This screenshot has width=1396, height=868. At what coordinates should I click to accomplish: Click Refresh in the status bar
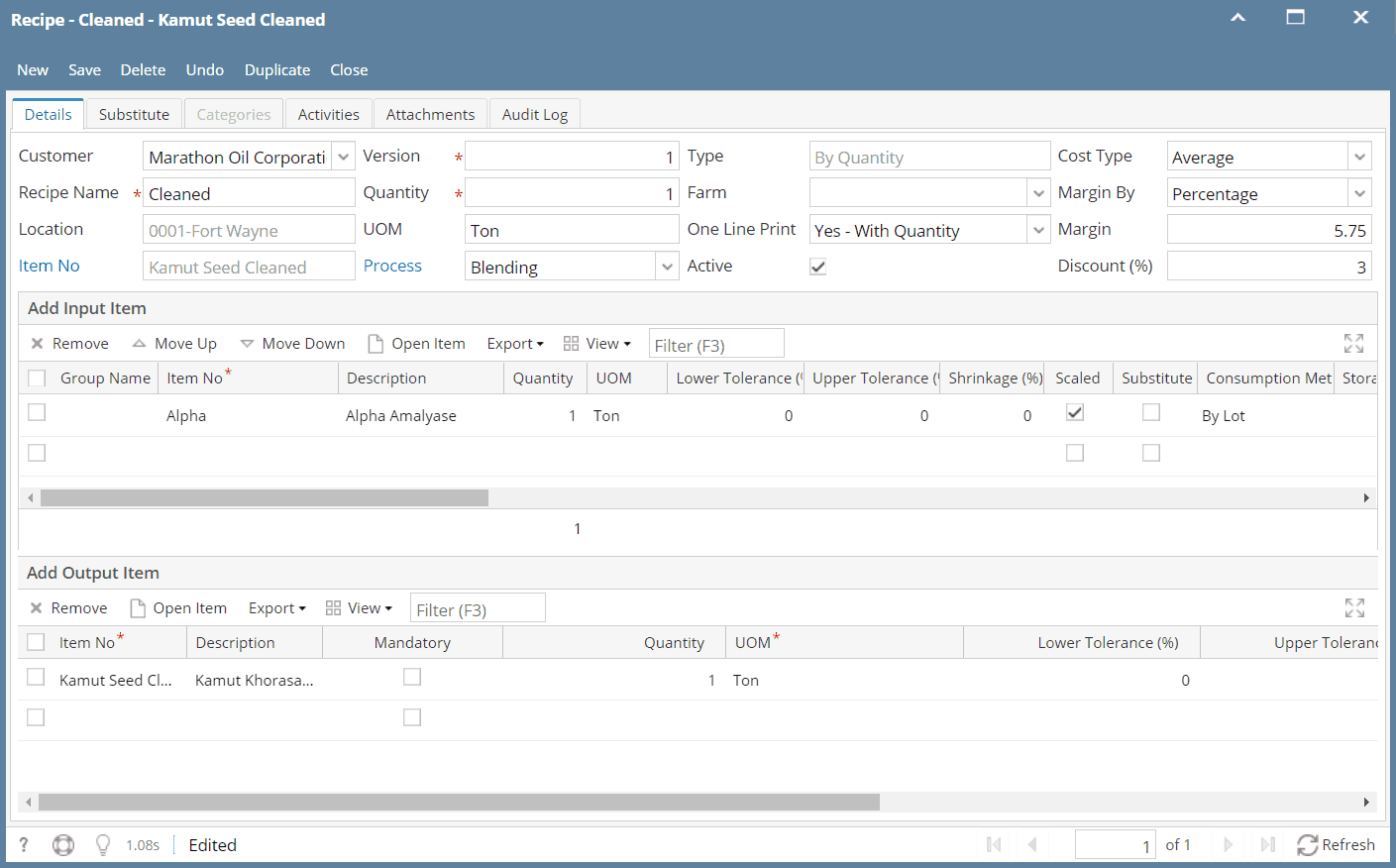point(1336,844)
